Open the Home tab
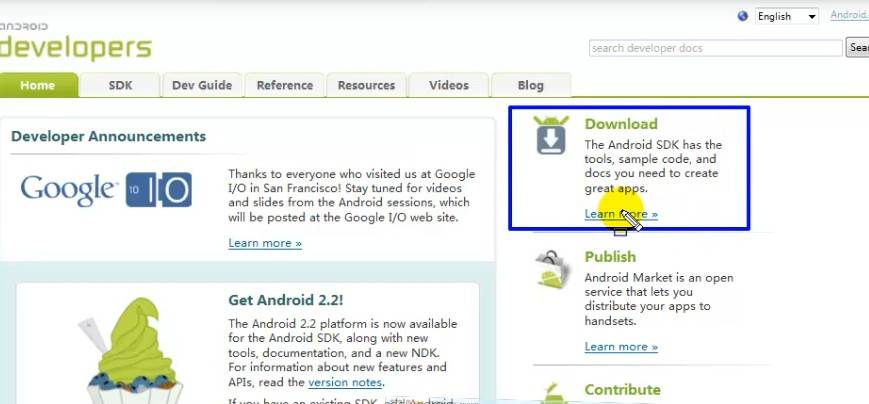Image resolution: width=869 pixels, height=404 pixels. (38, 85)
